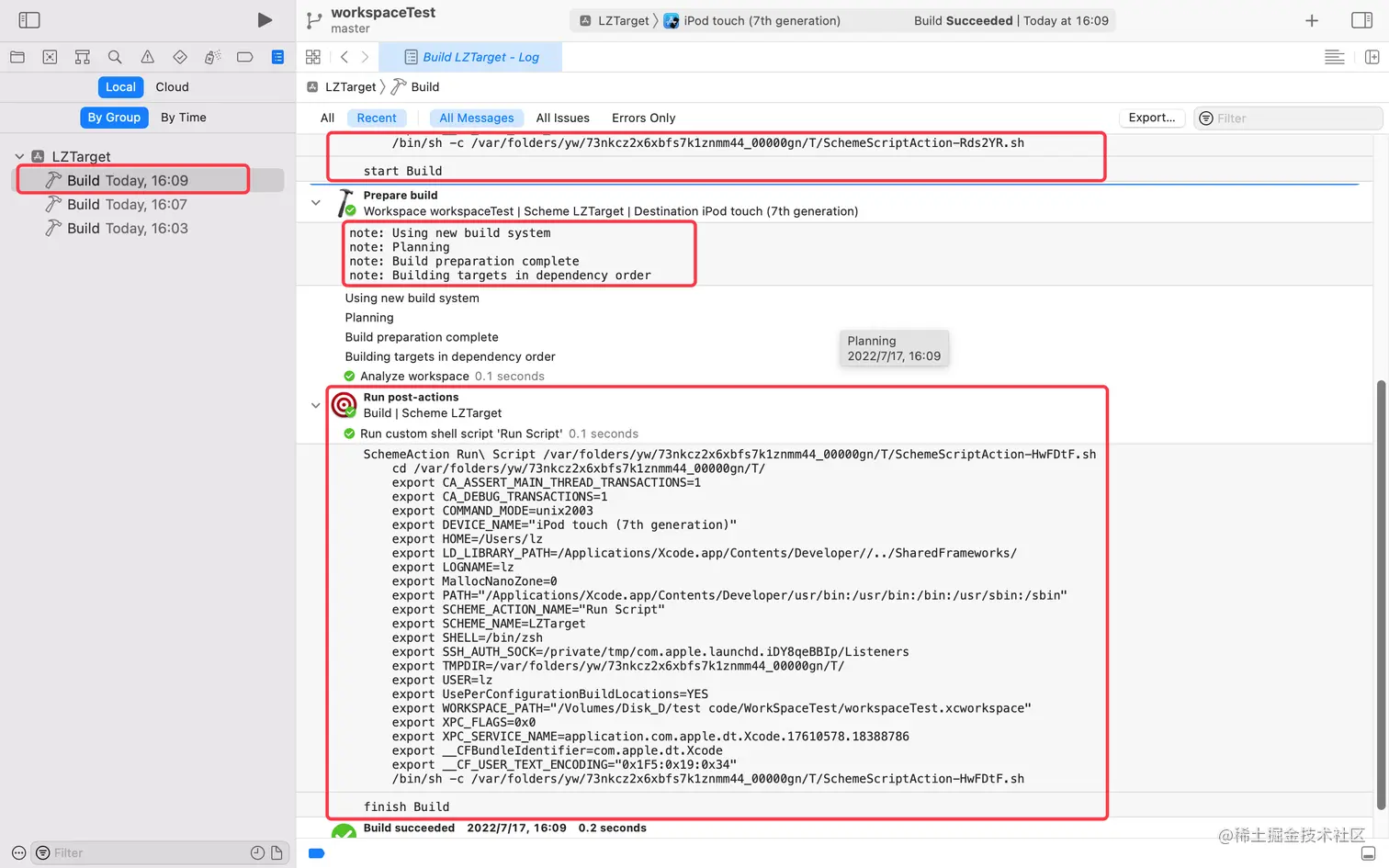Click the log vertical scrollbar

click(1380, 595)
